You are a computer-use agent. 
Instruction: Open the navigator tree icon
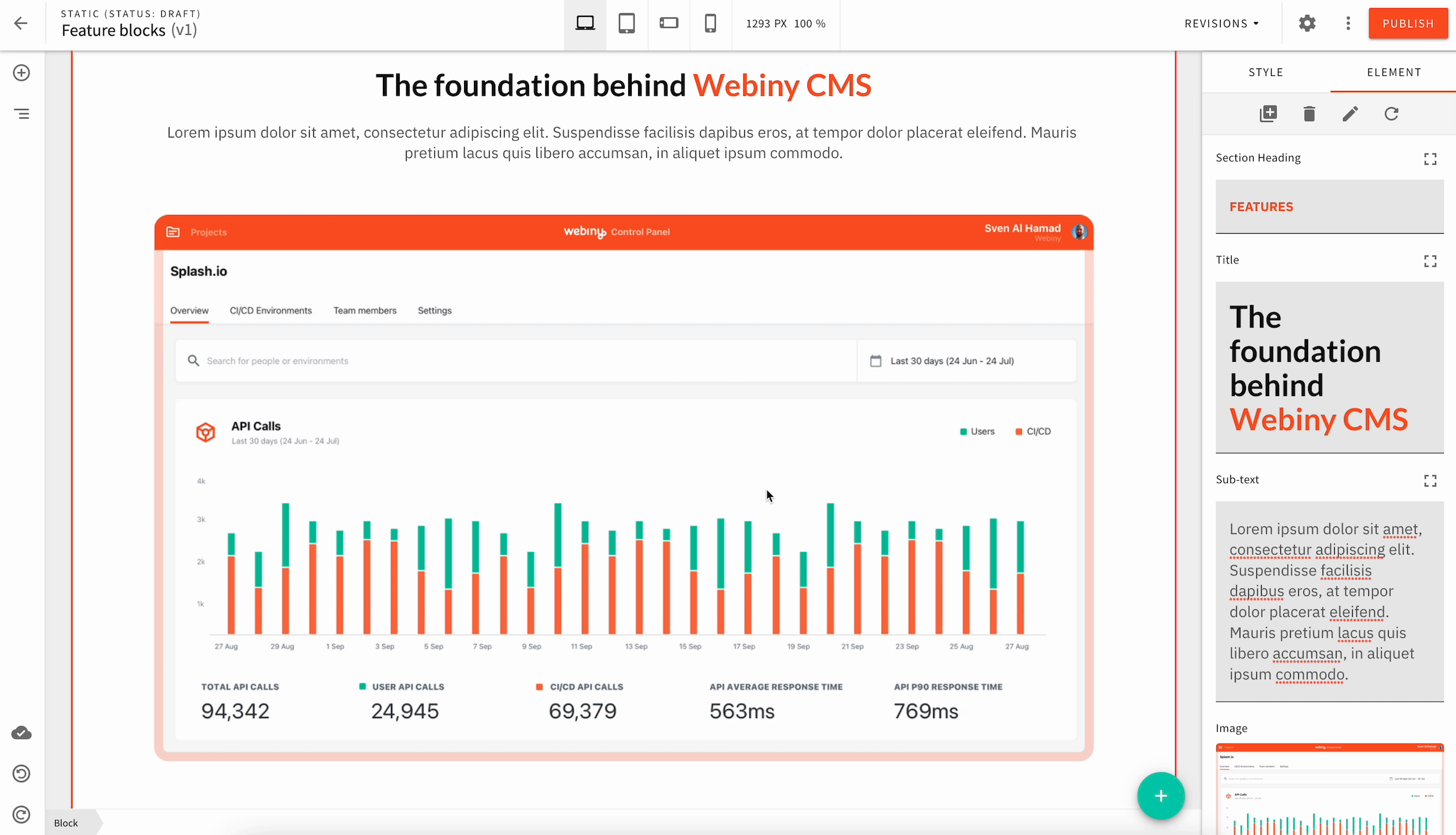[21, 114]
